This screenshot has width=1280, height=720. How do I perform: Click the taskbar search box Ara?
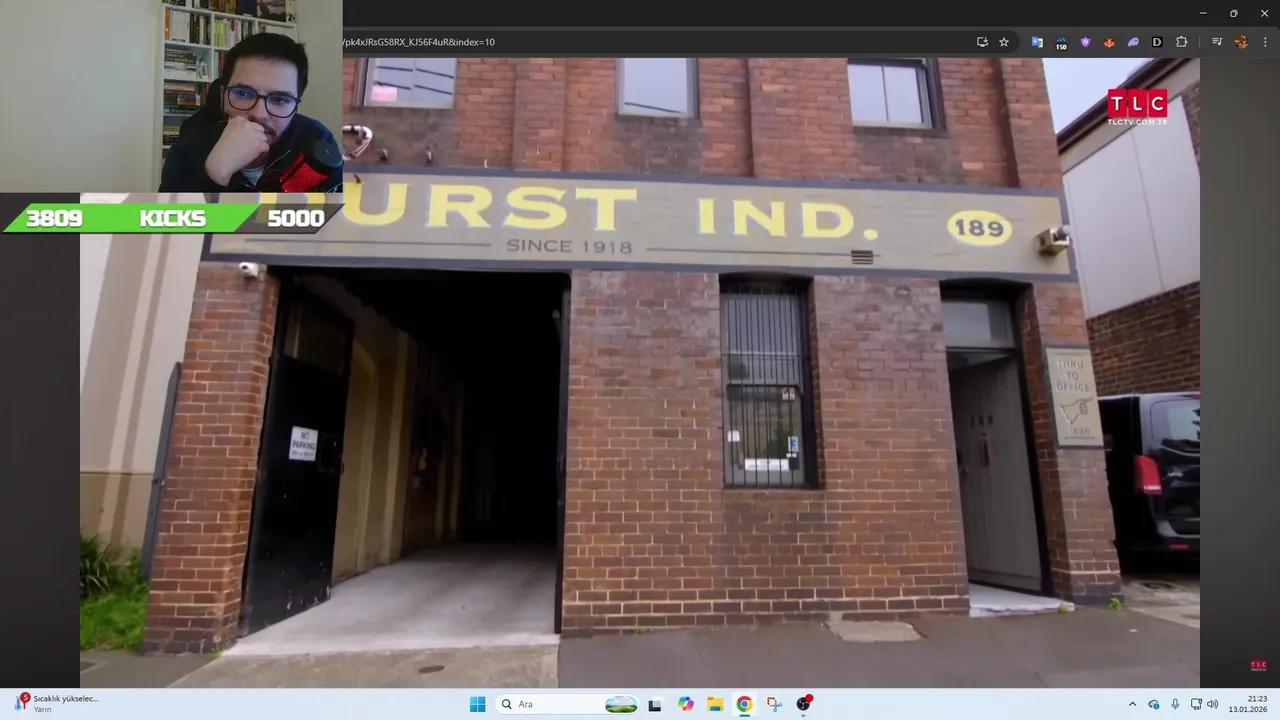click(568, 704)
